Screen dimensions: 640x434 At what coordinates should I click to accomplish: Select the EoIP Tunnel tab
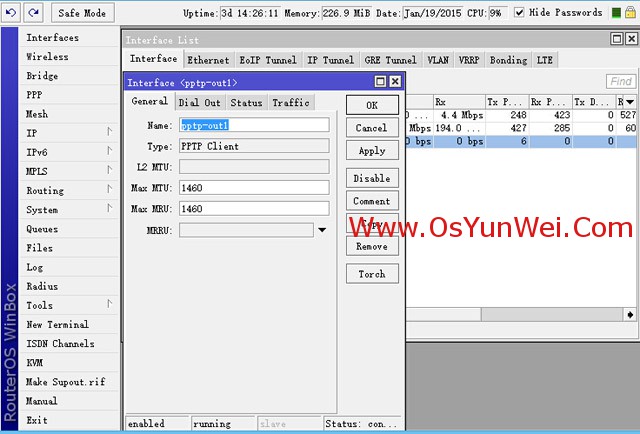pyautogui.click(x=268, y=60)
